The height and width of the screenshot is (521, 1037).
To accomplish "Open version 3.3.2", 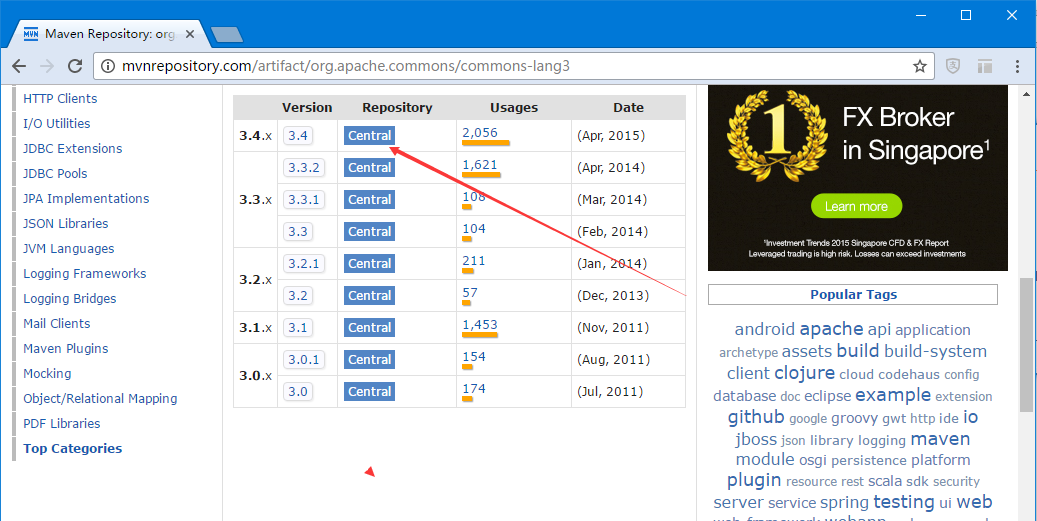I will (304, 167).
